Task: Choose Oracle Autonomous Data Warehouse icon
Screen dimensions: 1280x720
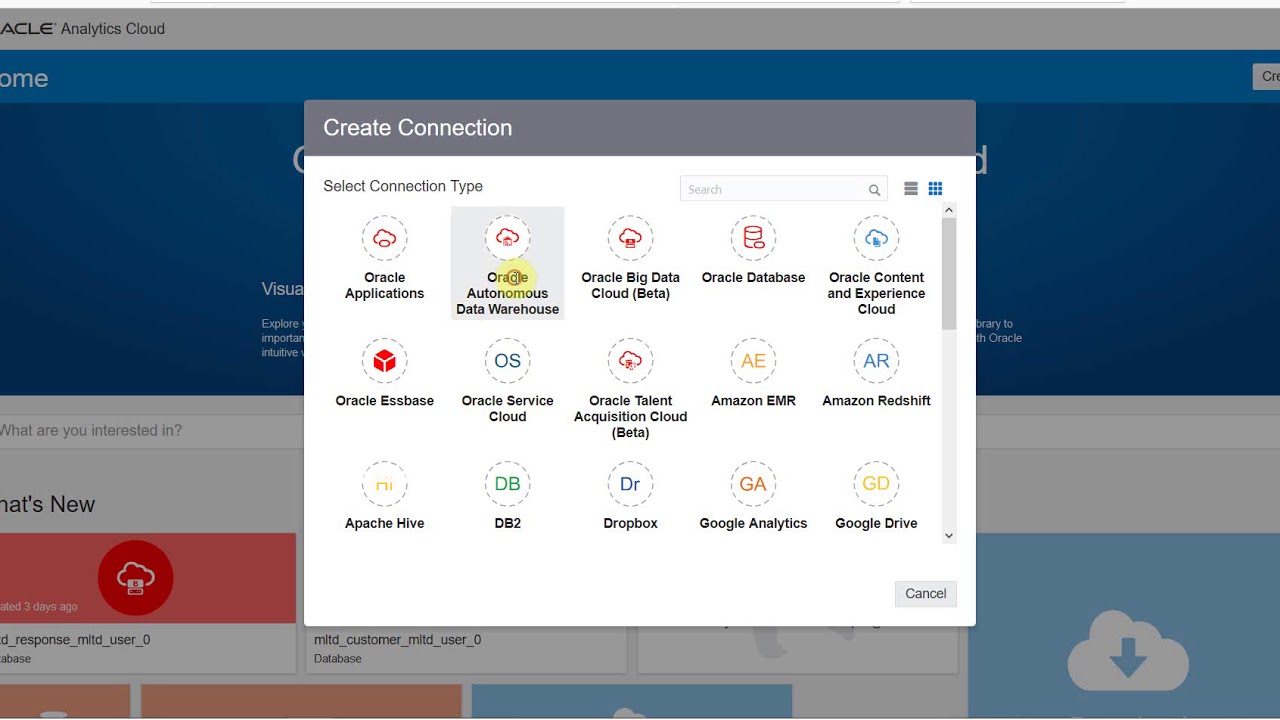Action: (508, 238)
